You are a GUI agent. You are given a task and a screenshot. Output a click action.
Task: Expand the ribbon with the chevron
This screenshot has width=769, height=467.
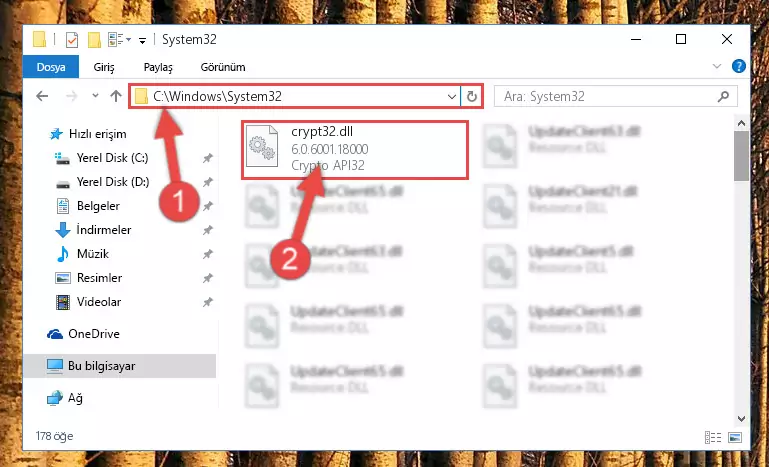click(717, 66)
